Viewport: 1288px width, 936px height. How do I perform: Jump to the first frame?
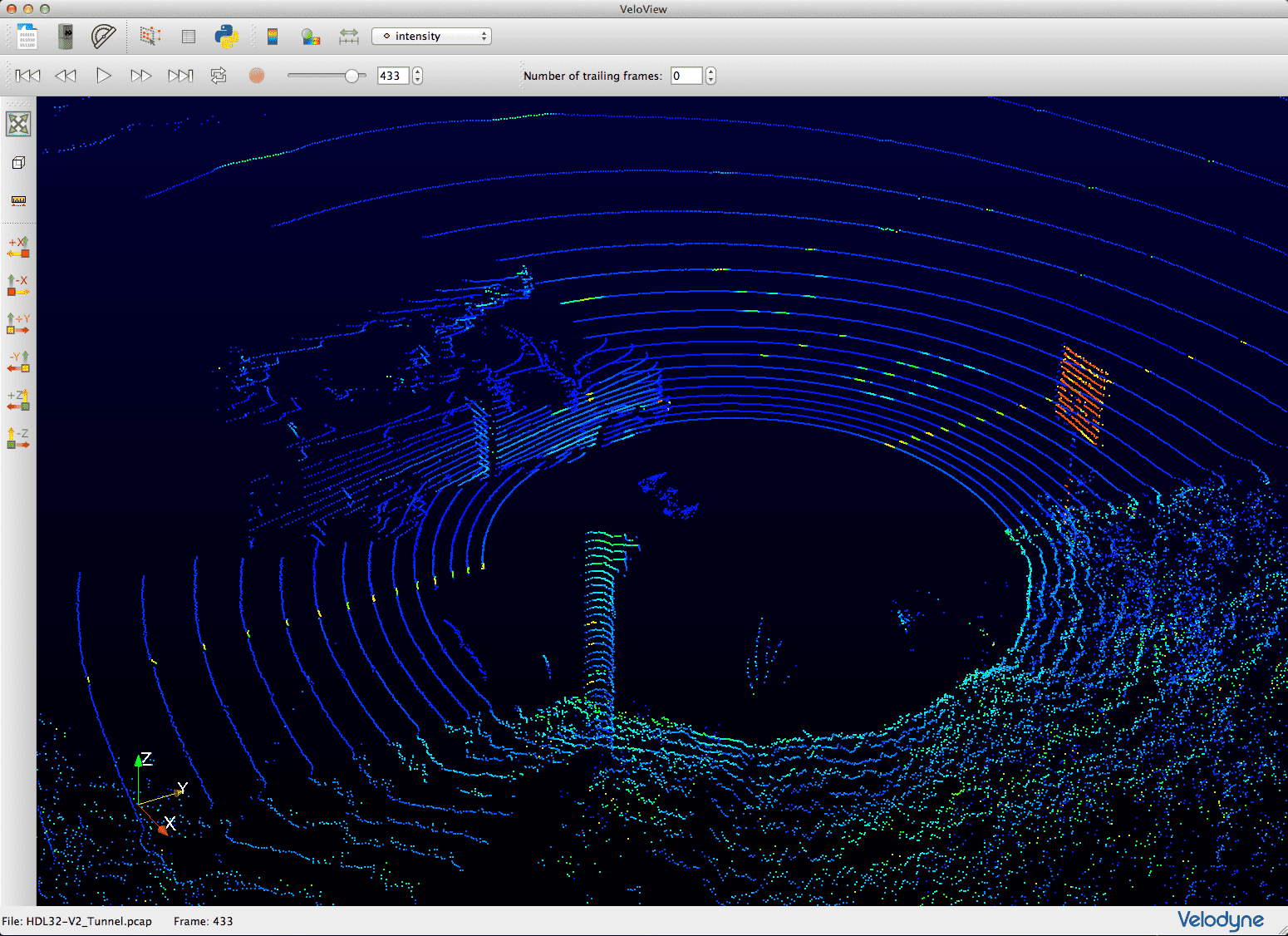point(27,76)
